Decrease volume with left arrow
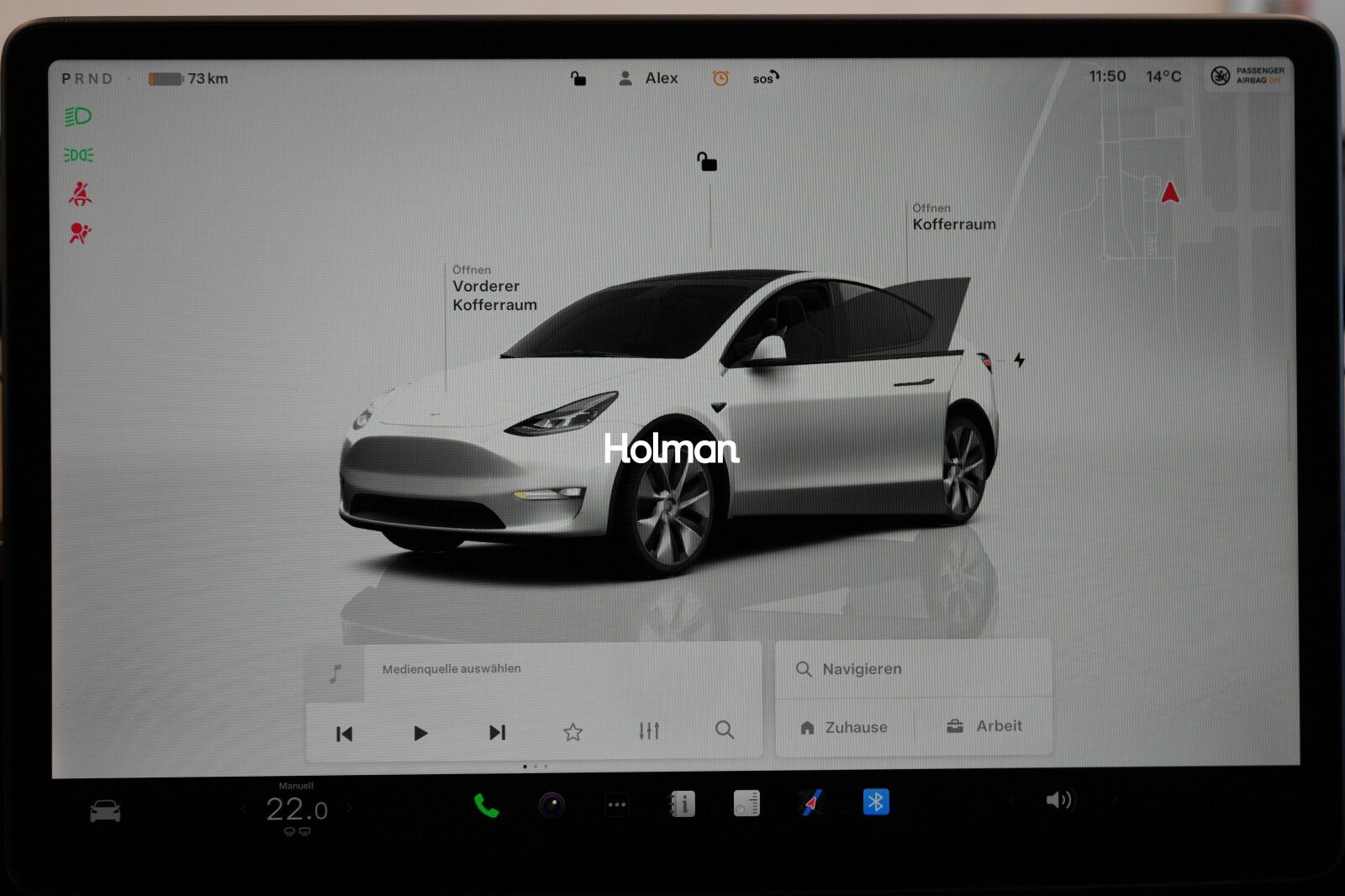1345x896 pixels. [x=1011, y=800]
